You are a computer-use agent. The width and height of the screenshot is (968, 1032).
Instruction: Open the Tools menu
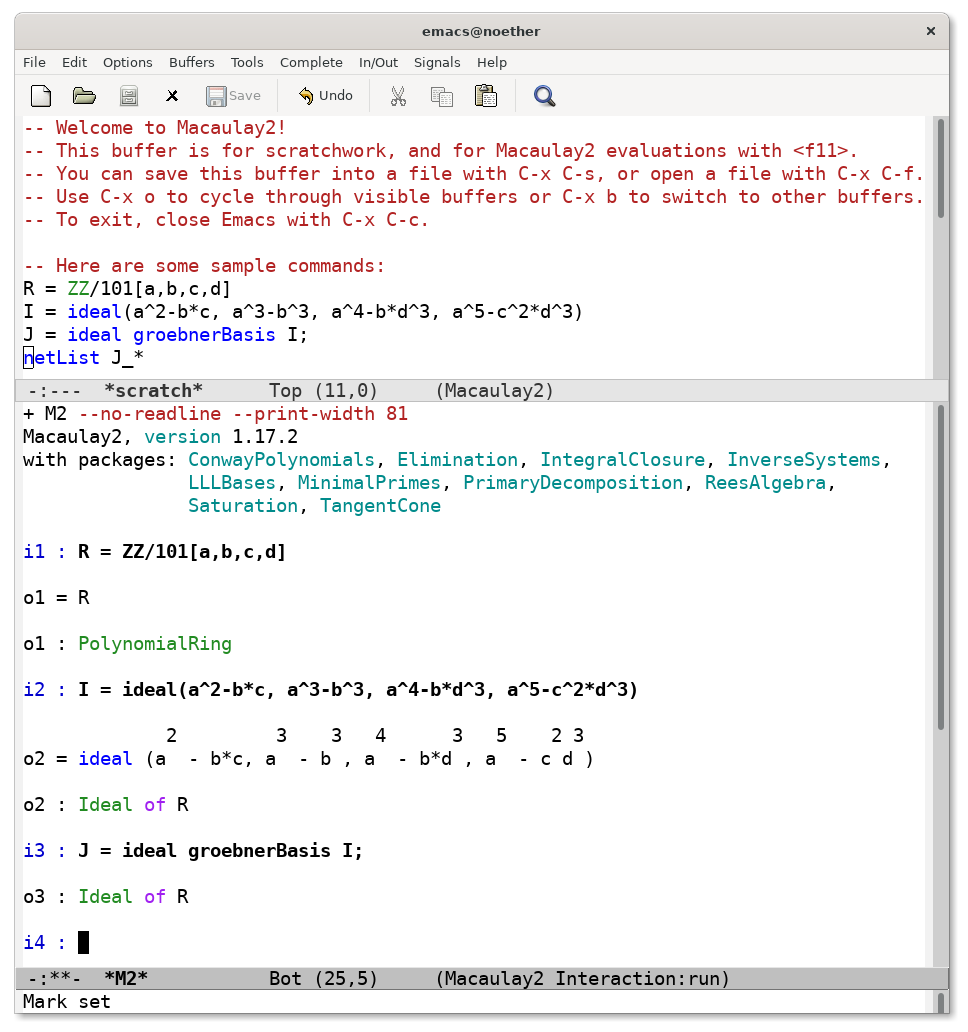(247, 63)
